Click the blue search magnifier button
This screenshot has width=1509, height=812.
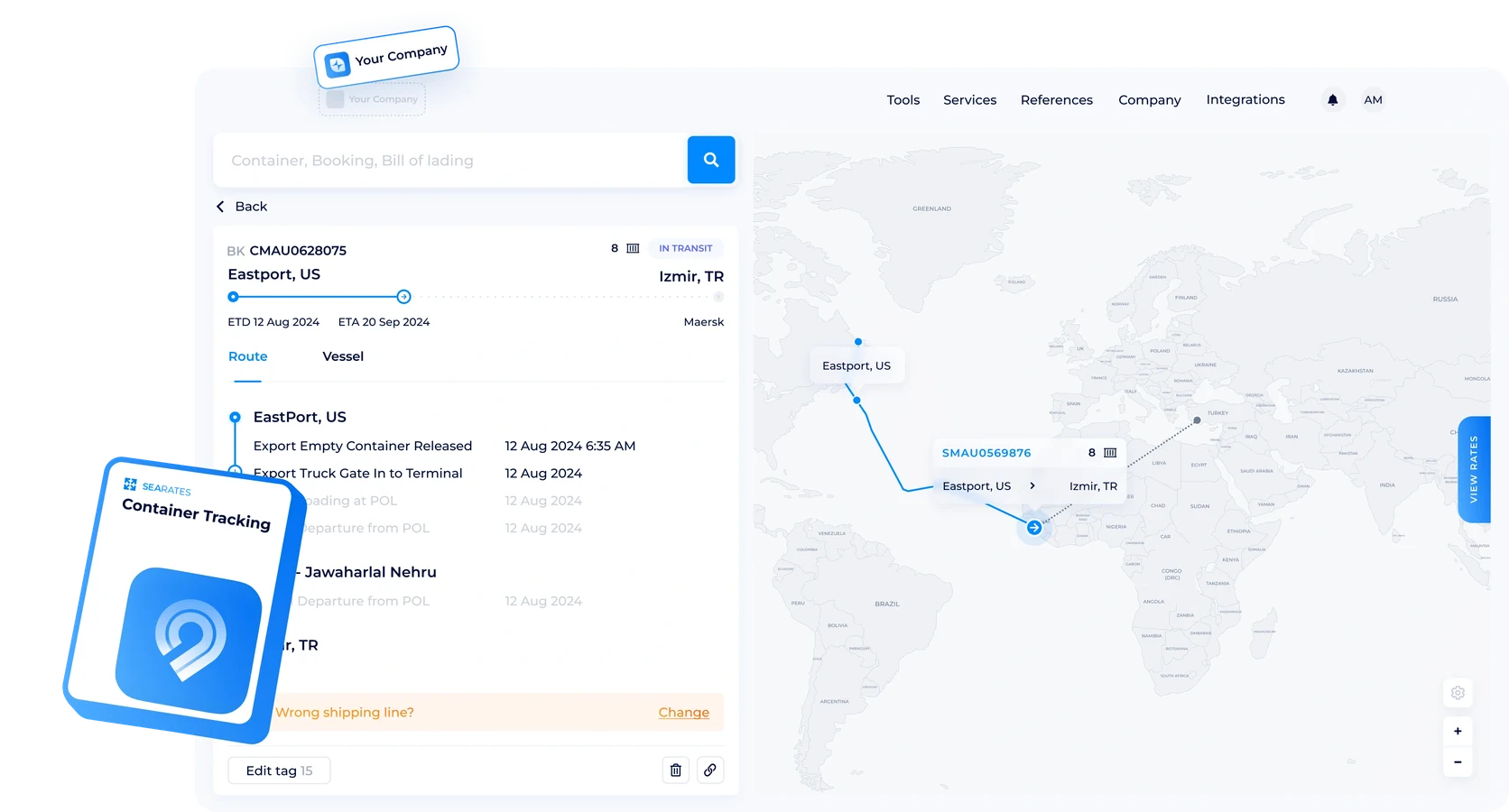pyautogui.click(x=711, y=160)
